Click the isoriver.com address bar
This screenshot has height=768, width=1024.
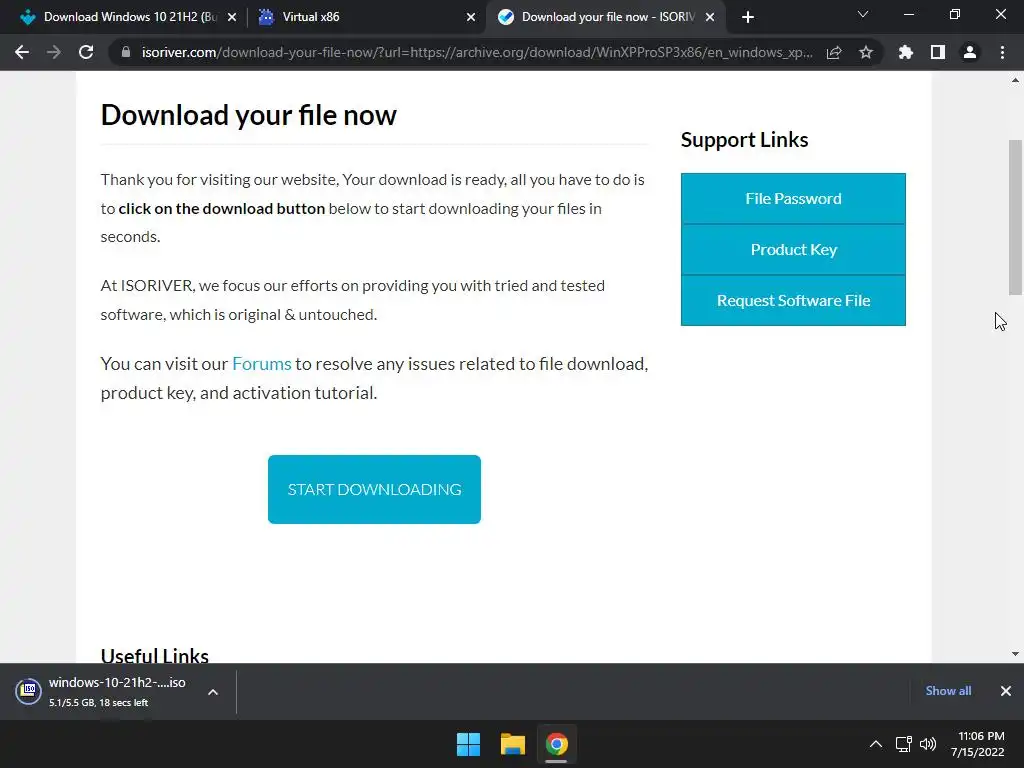point(477,52)
